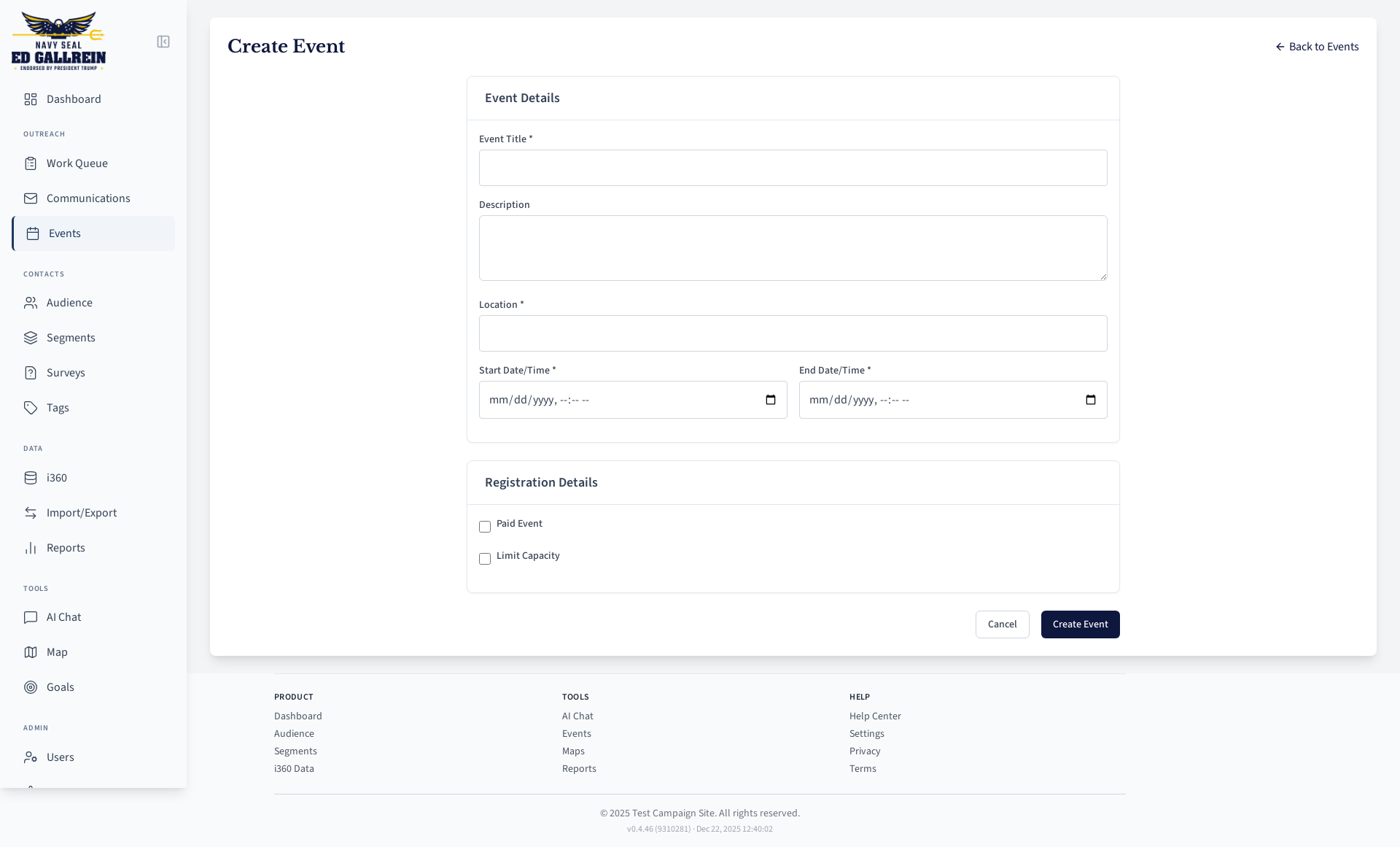Open Surveys in the sidebar menu
1400x847 pixels.
[66, 373]
